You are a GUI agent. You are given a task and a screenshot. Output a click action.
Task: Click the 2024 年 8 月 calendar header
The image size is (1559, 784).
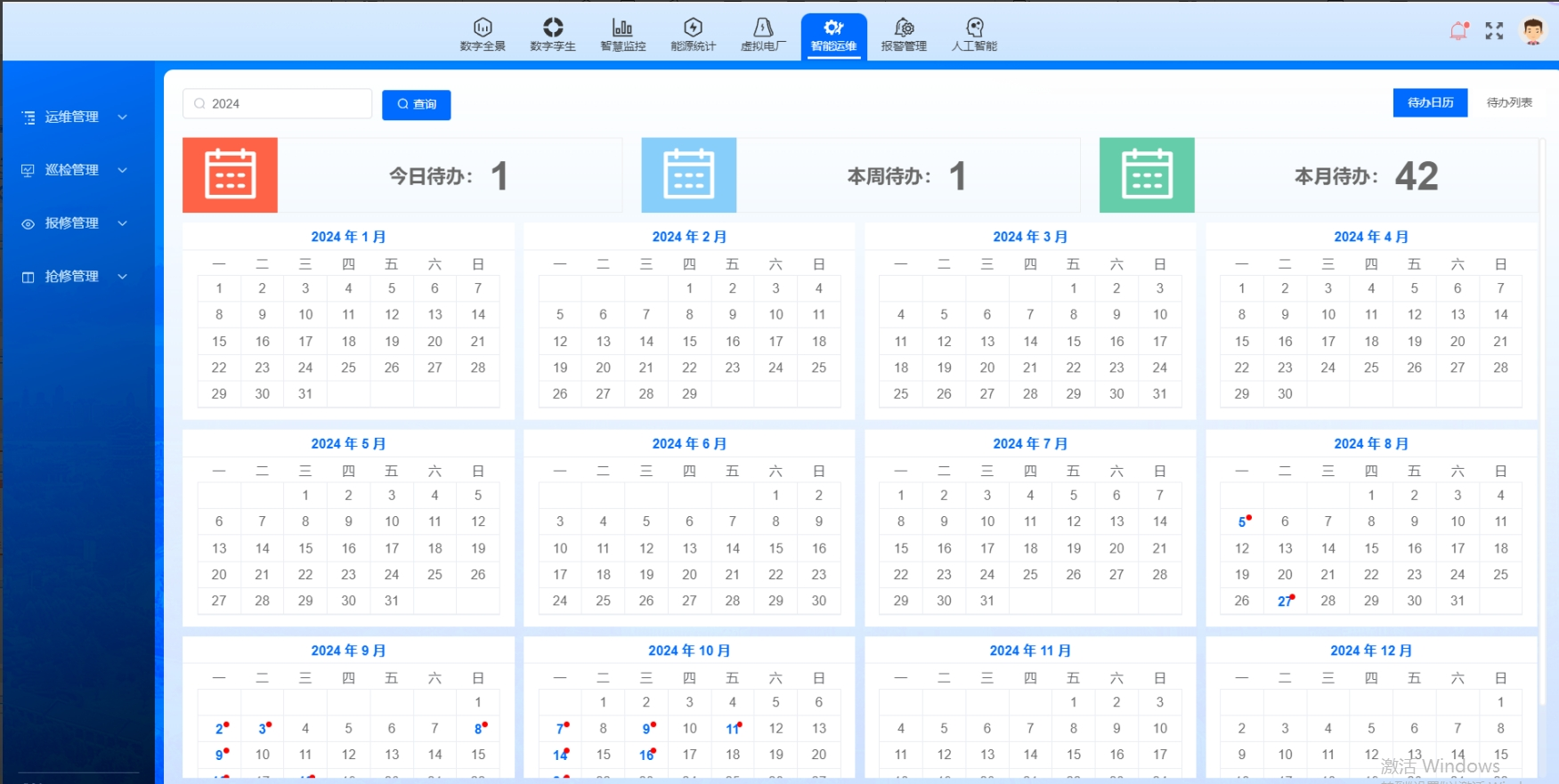[x=1371, y=443]
